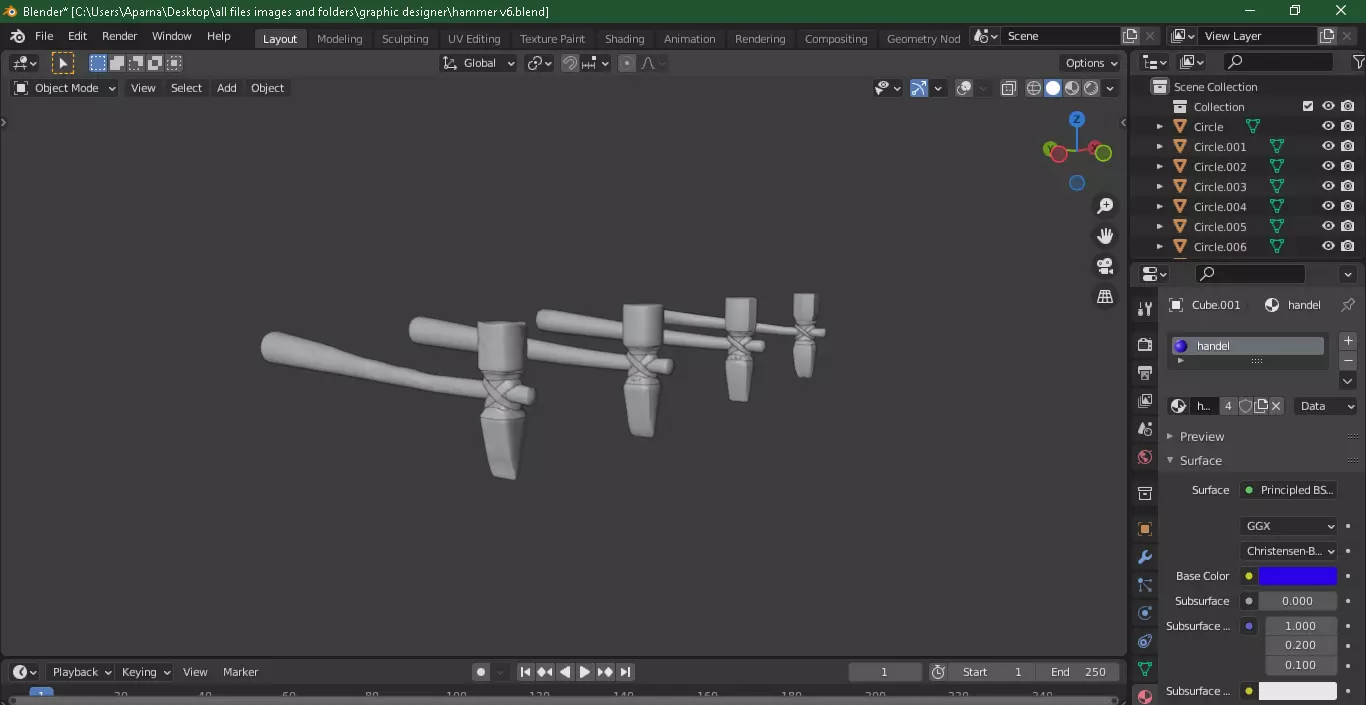
Task: Open the Object properties tab
Action: (x=1145, y=528)
